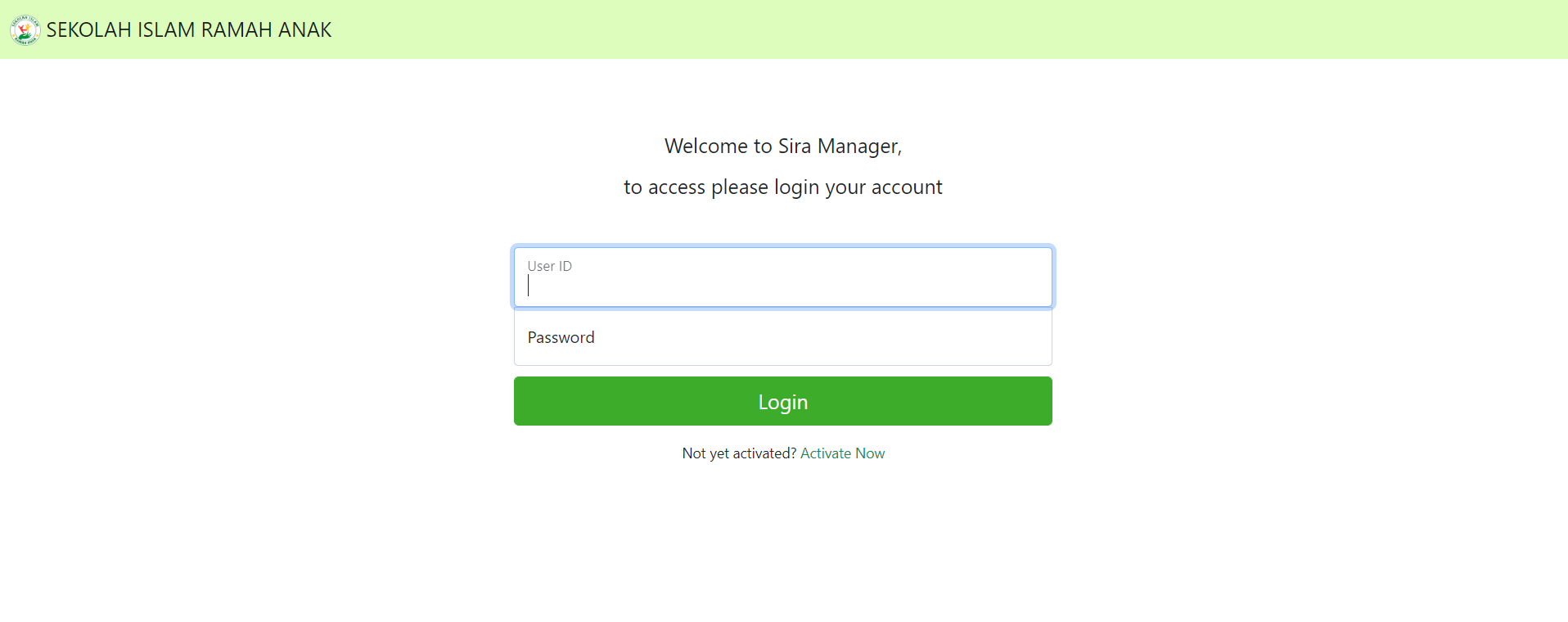Click the left edge of the Login button

point(525,402)
